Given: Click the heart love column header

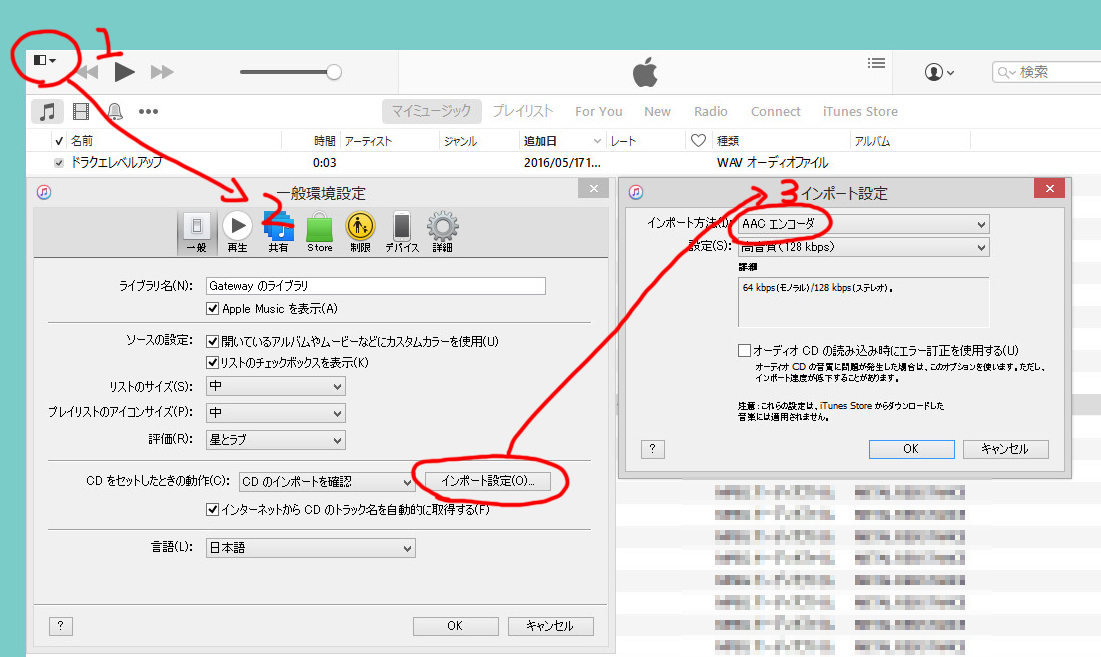Looking at the screenshot, I should click(x=698, y=140).
